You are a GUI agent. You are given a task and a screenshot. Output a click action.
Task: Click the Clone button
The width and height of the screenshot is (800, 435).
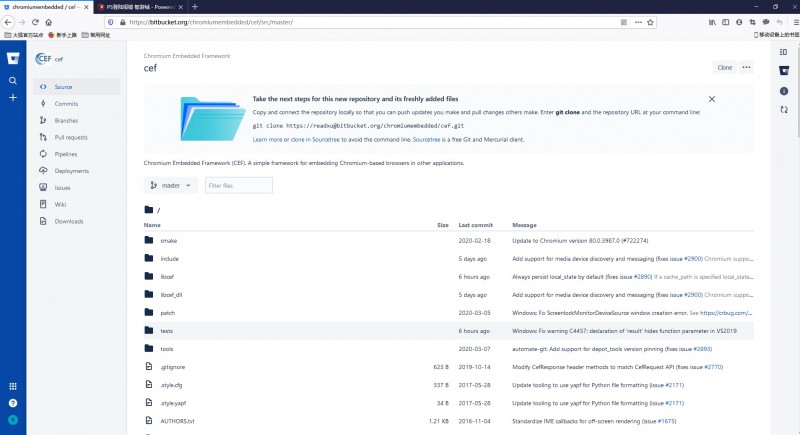724,67
